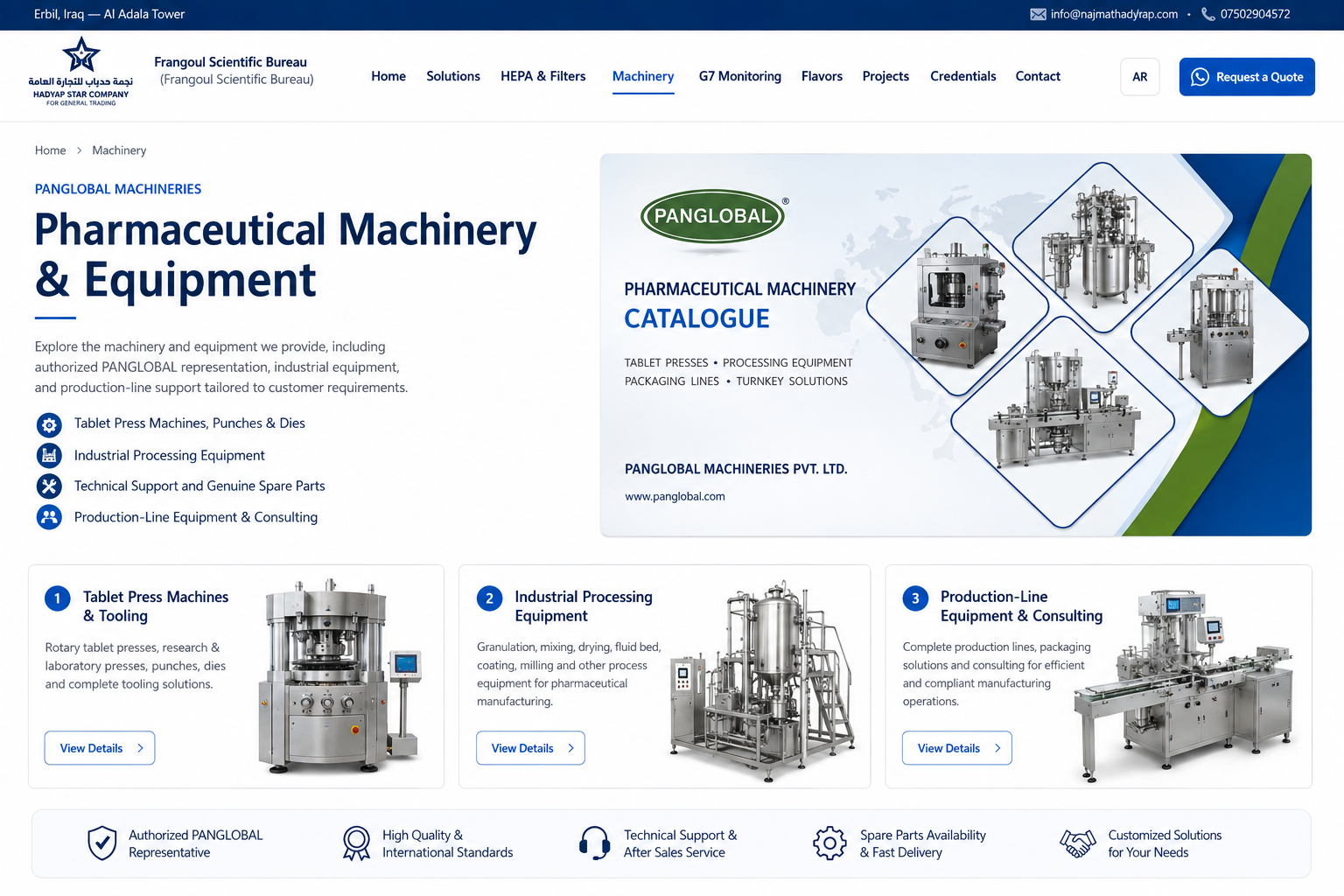Click the number 3 badge on Production-Line card

click(915, 598)
